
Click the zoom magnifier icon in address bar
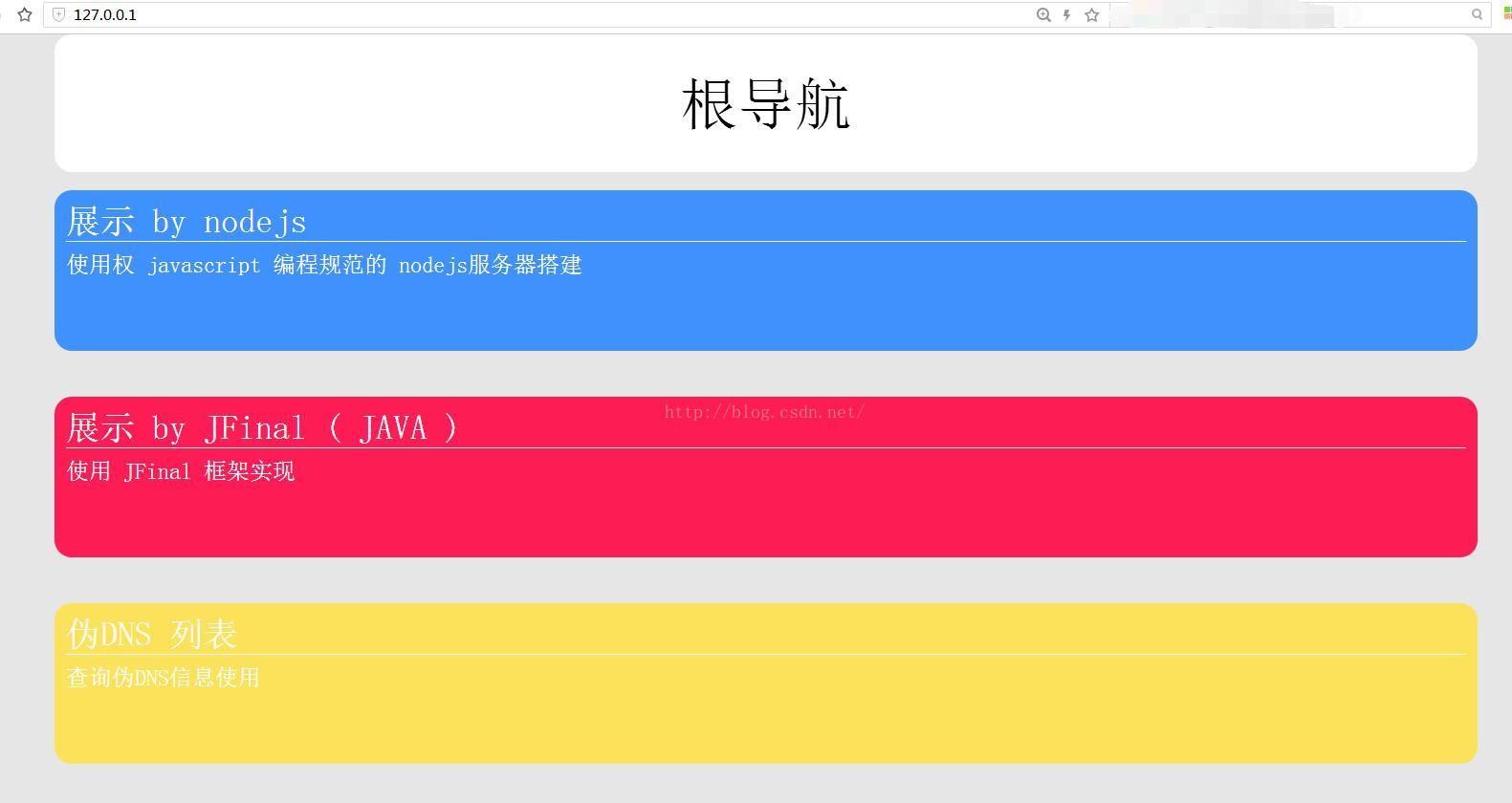point(1043,14)
